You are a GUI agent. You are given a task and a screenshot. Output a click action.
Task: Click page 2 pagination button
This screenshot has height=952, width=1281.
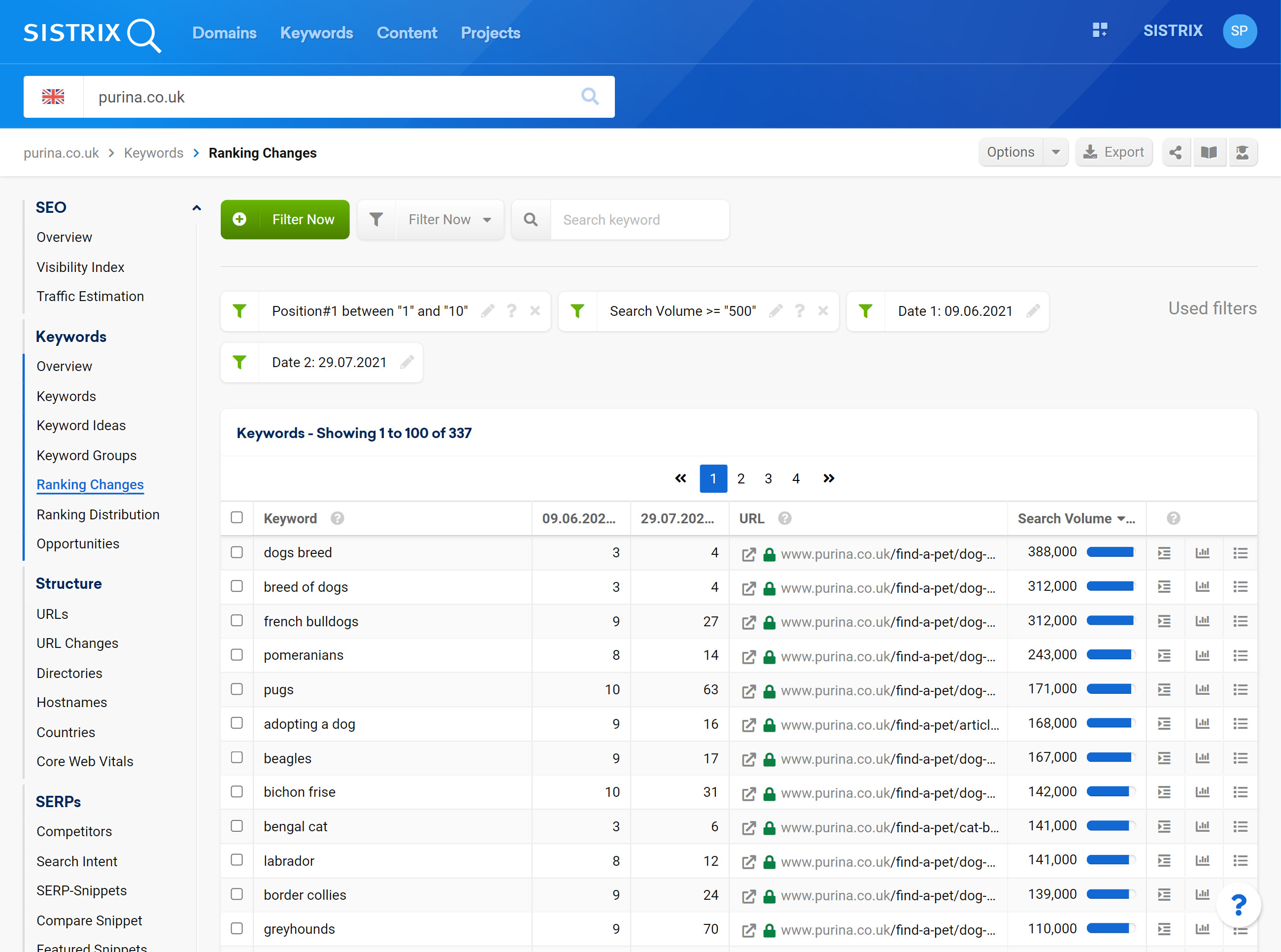click(741, 478)
